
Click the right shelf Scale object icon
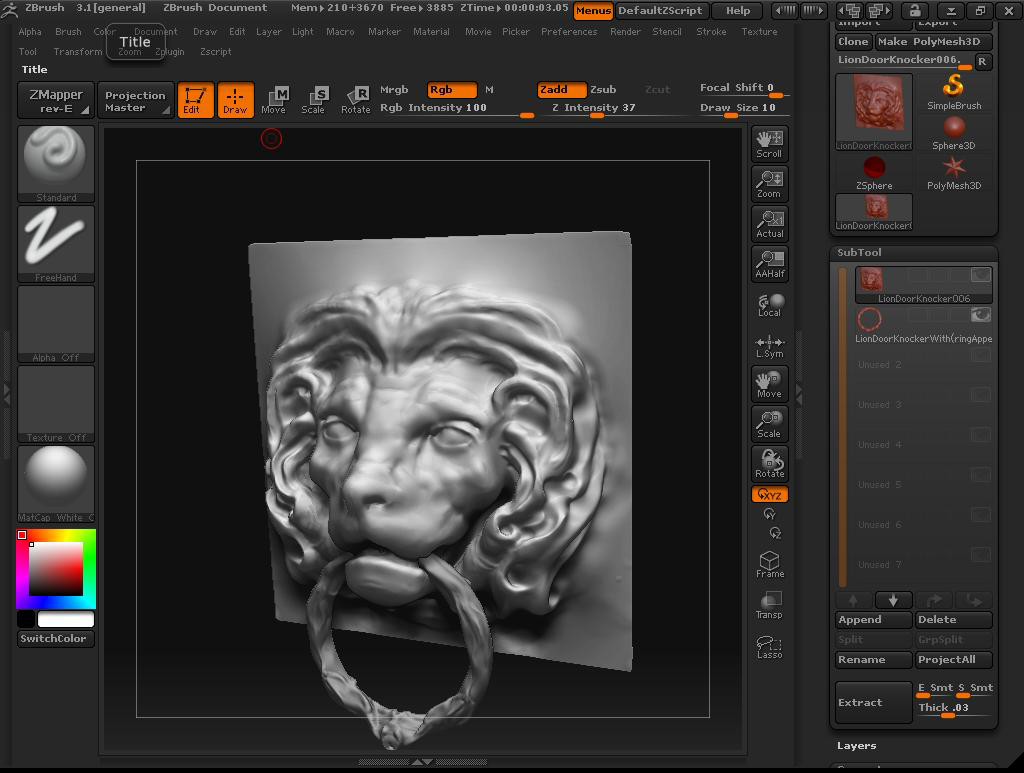pyautogui.click(x=769, y=424)
